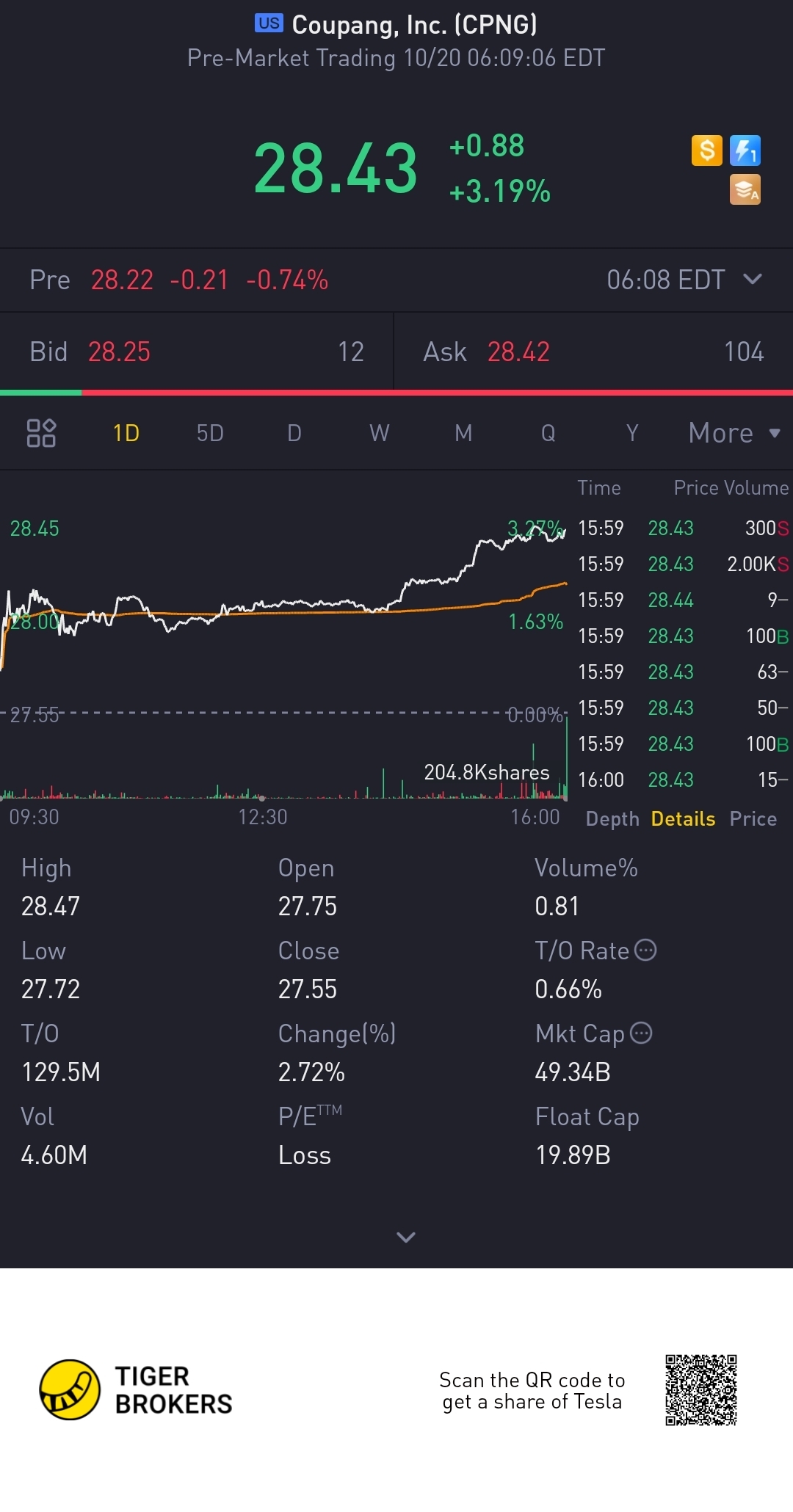The height and width of the screenshot is (1512, 793).
Task: Select the 1D chart tab
Action: tap(126, 433)
